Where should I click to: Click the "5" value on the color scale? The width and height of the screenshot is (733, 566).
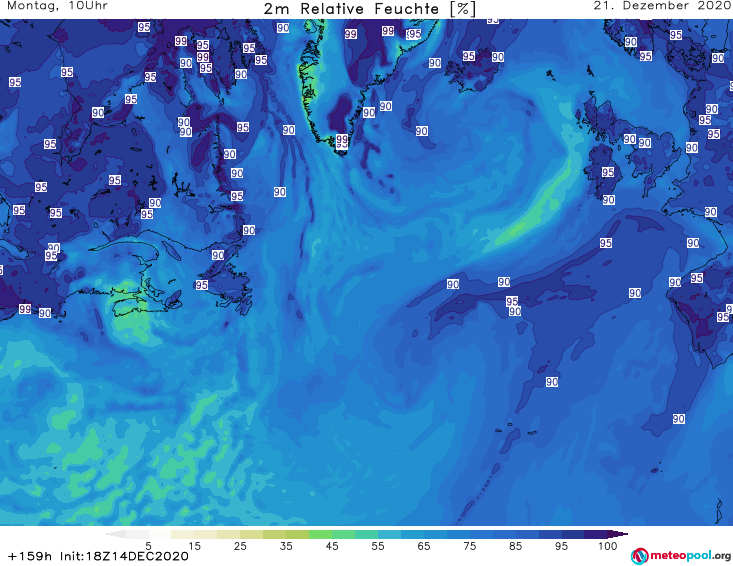(148, 546)
